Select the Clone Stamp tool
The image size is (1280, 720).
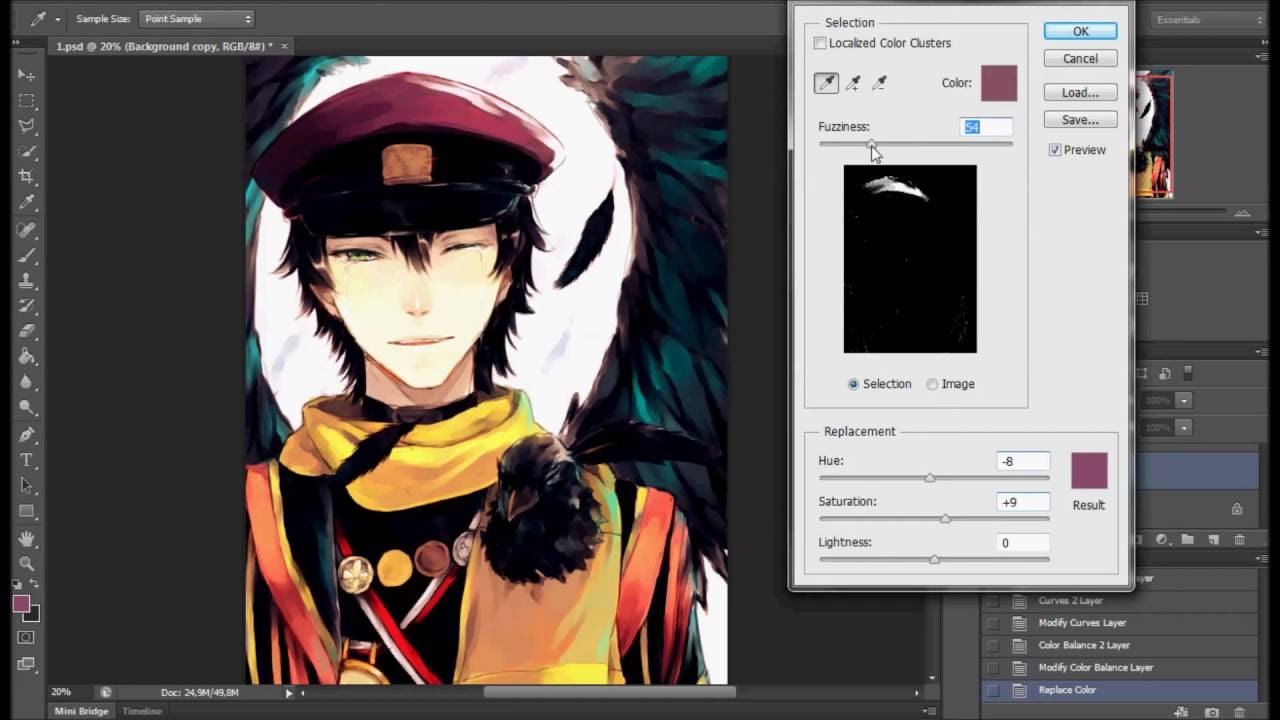point(27,282)
